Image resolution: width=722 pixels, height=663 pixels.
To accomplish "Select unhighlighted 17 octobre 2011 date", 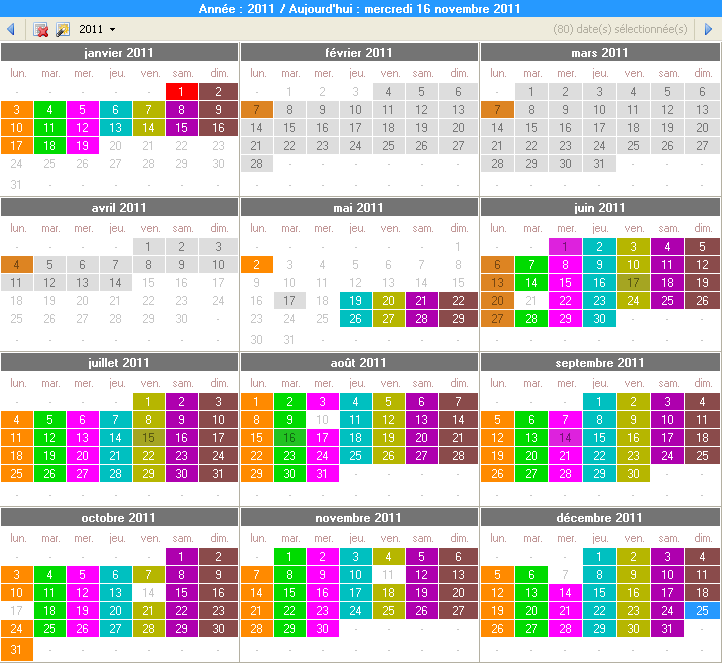I will tap(17, 611).
